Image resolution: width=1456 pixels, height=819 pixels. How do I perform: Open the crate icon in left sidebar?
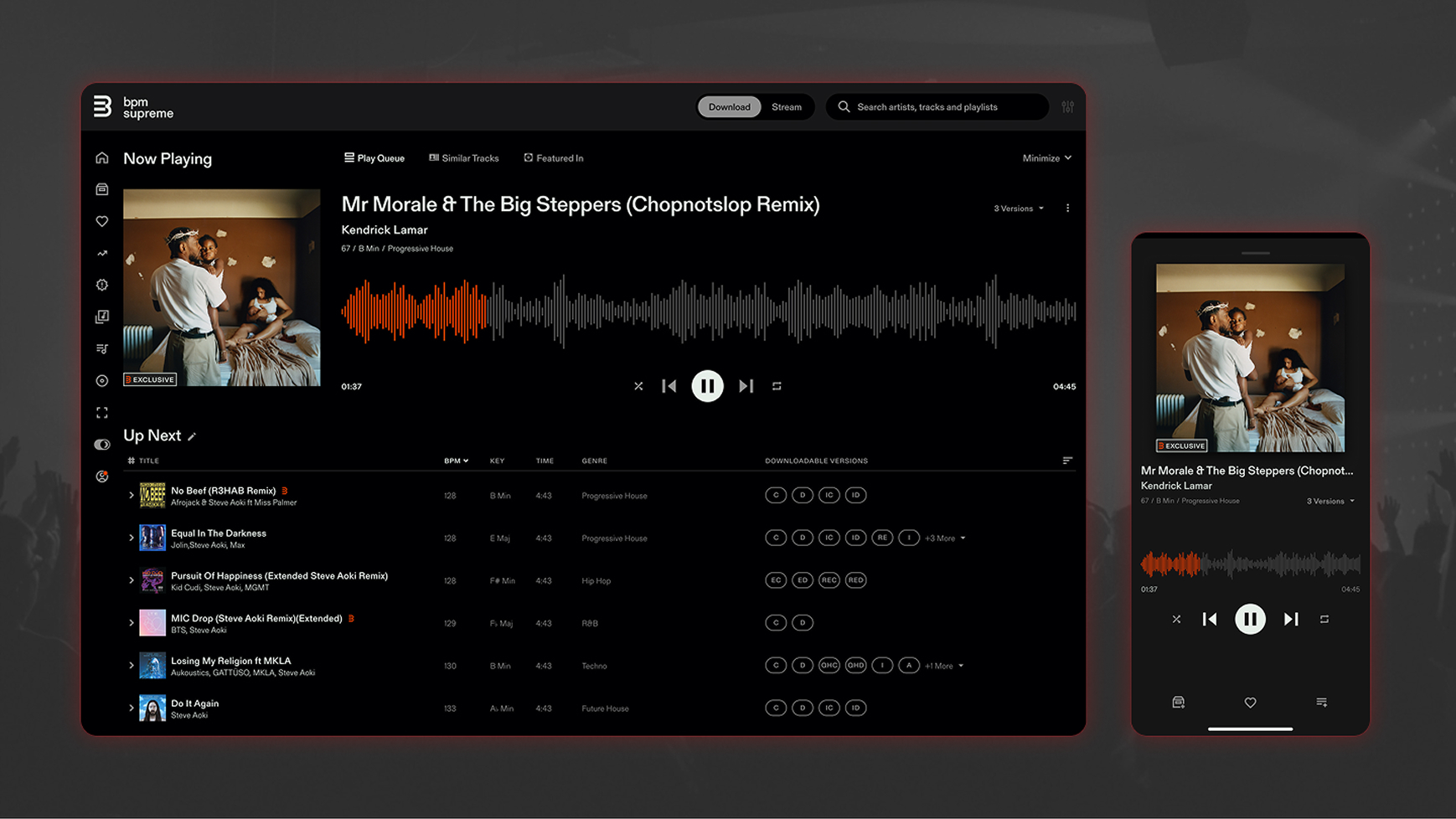pos(102,189)
